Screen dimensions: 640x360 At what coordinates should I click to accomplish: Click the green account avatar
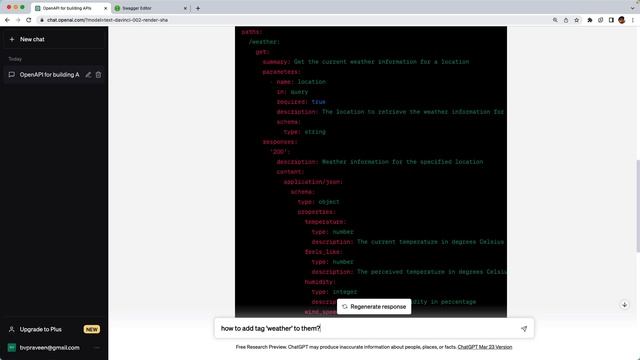click(12, 348)
